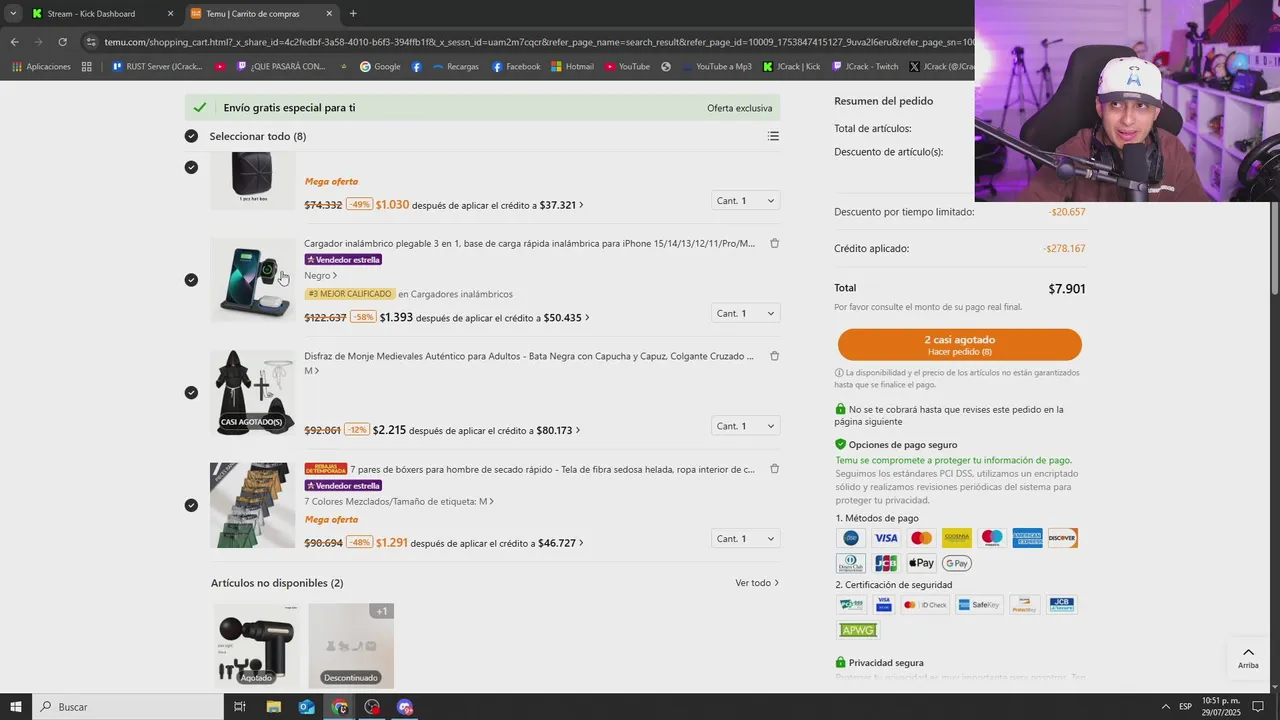The height and width of the screenshot is (720, 1280).
Task: Open the YouTube bookmark
Action: (x=626, y=67)
